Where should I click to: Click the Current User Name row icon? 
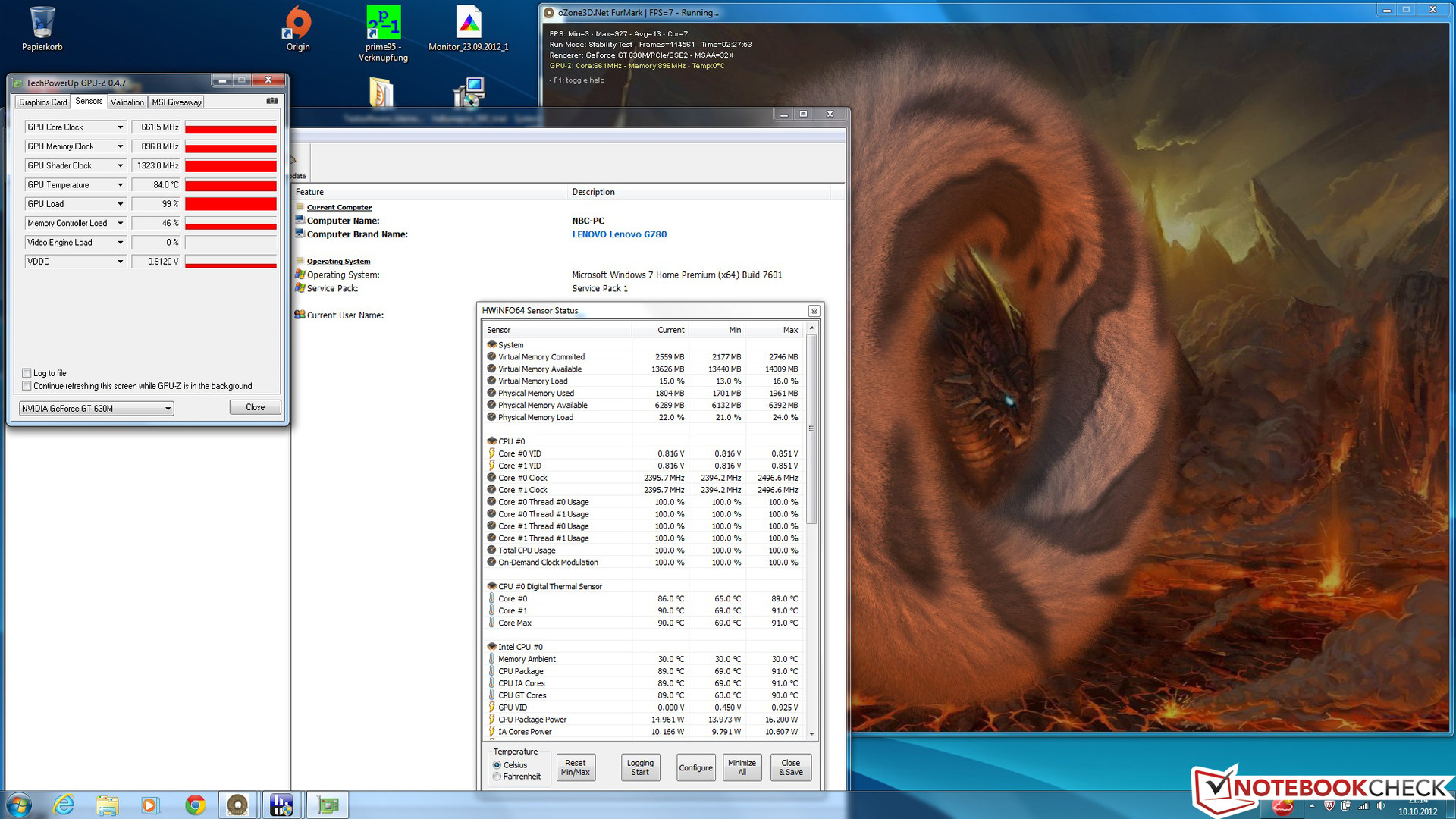300,315
